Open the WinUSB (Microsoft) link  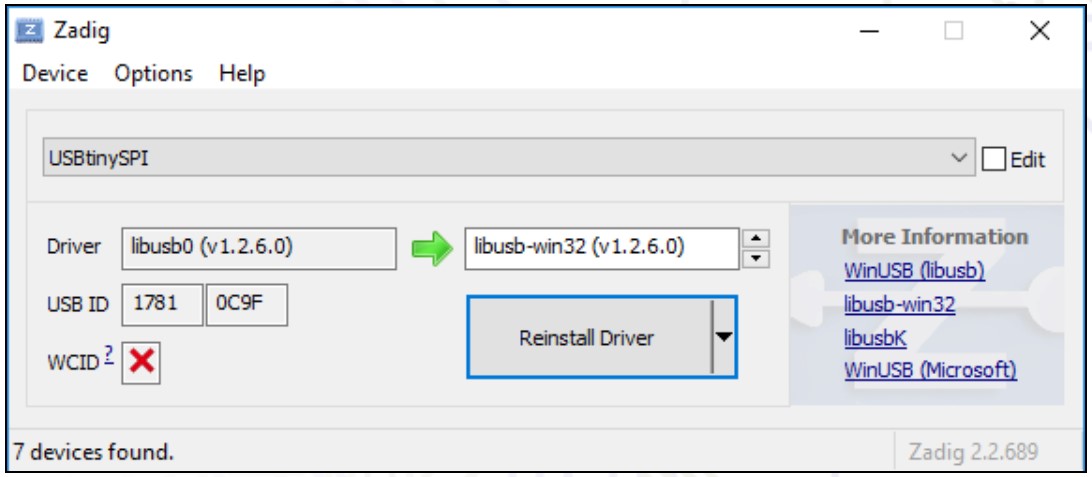pyautogui.click(x=930, y=371)
